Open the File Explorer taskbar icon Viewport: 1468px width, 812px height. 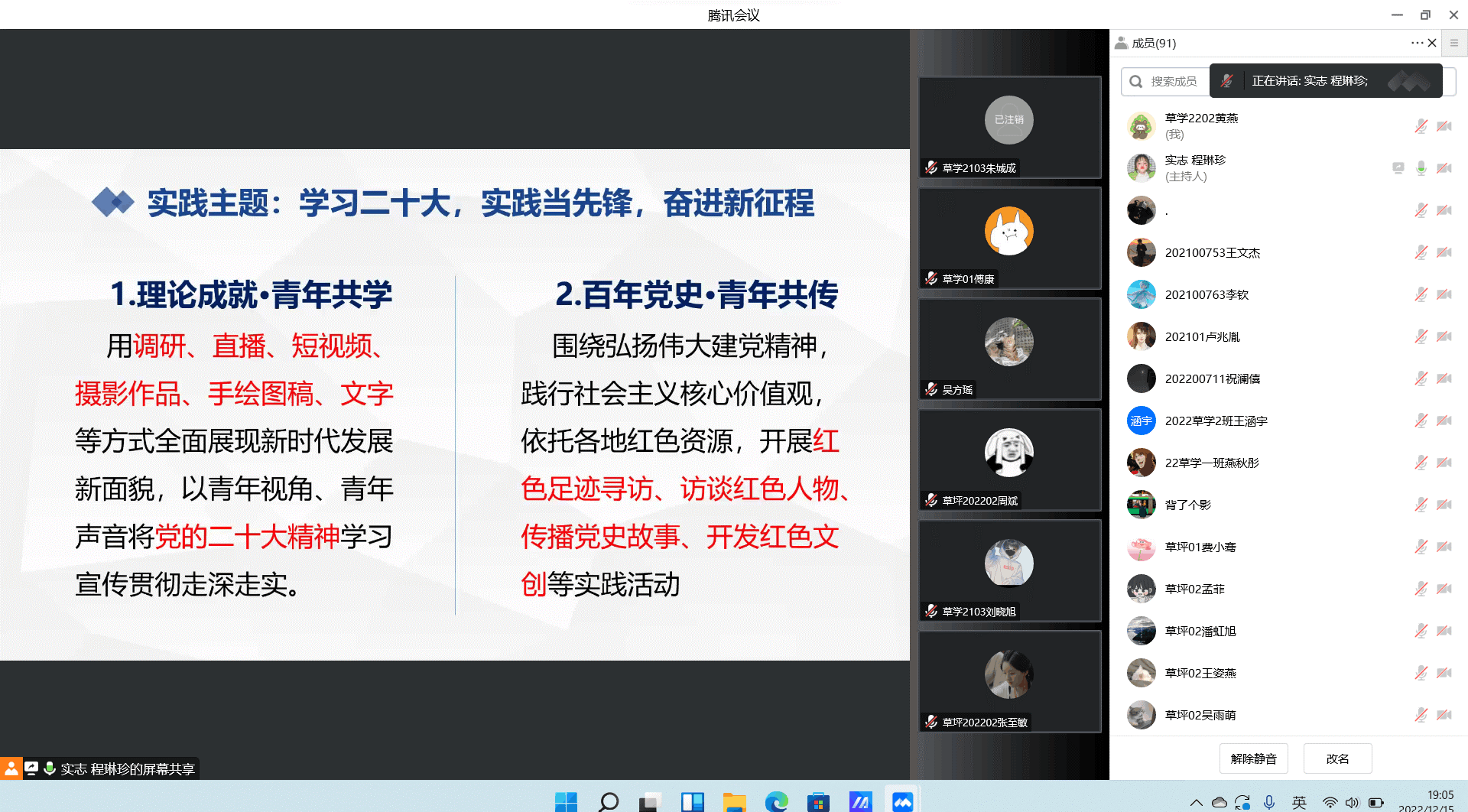(x=734, y=801)
